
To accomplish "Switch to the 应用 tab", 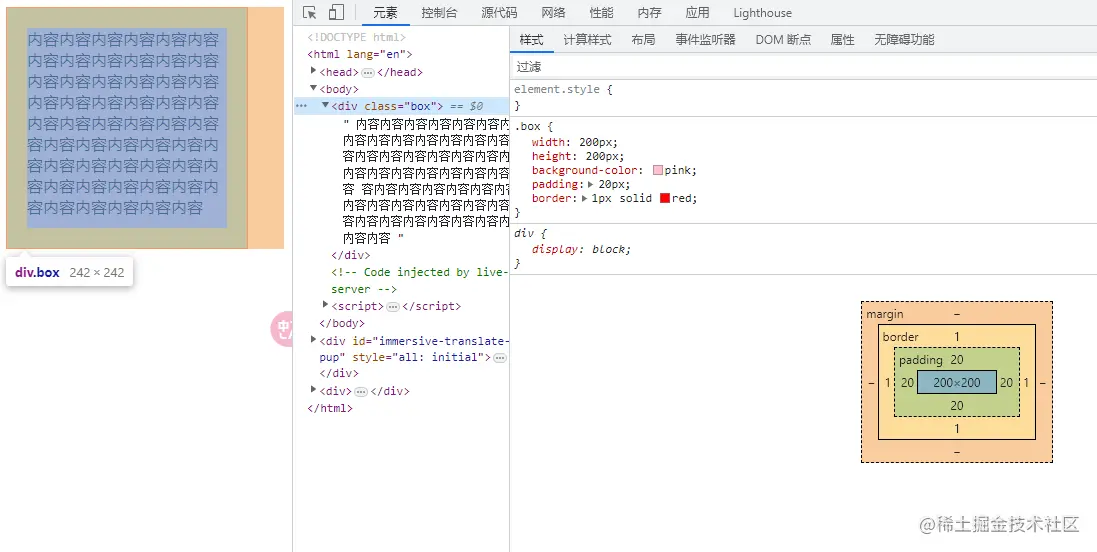I will 698,13.
